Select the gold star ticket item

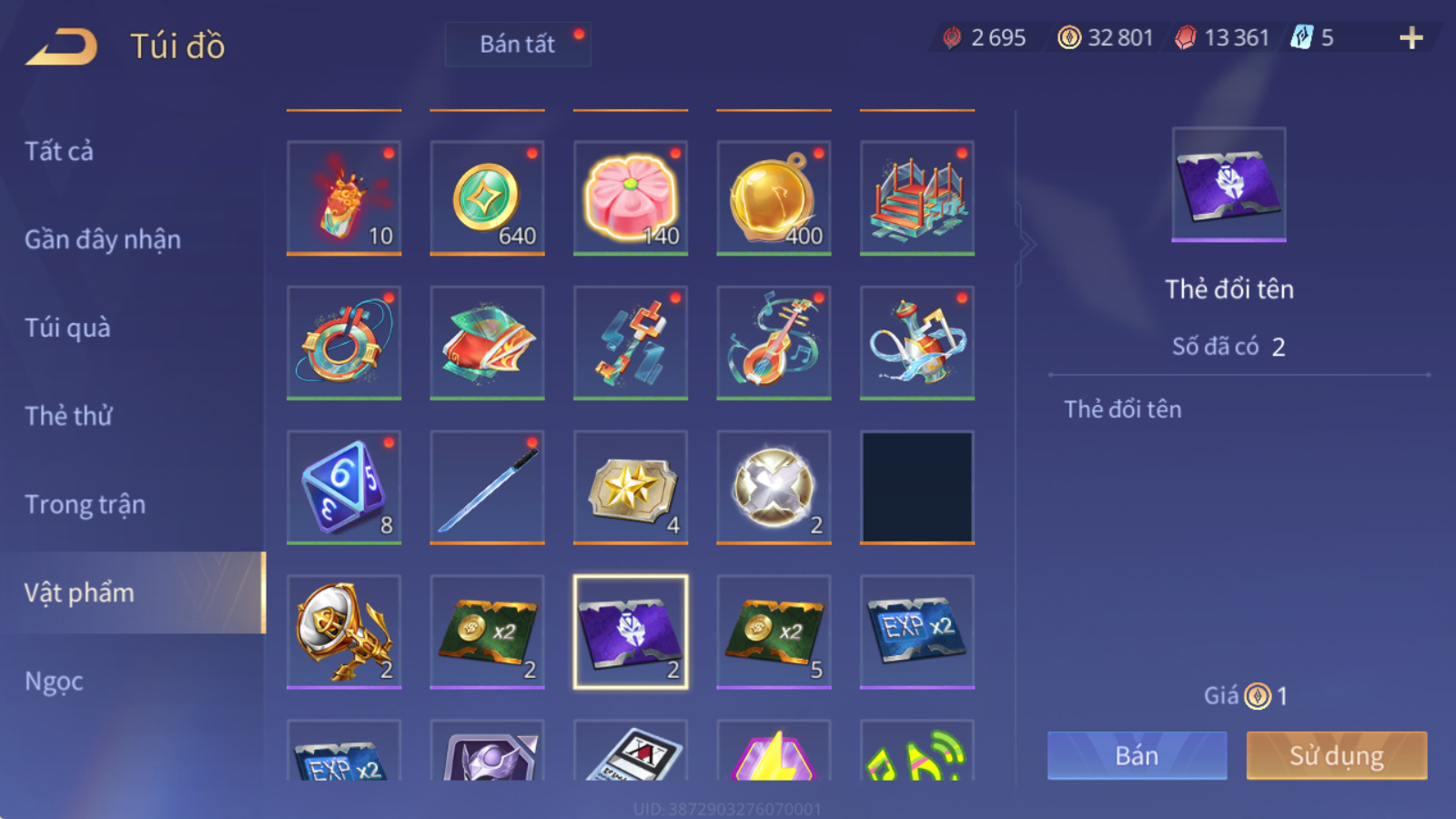click(631, 488)
